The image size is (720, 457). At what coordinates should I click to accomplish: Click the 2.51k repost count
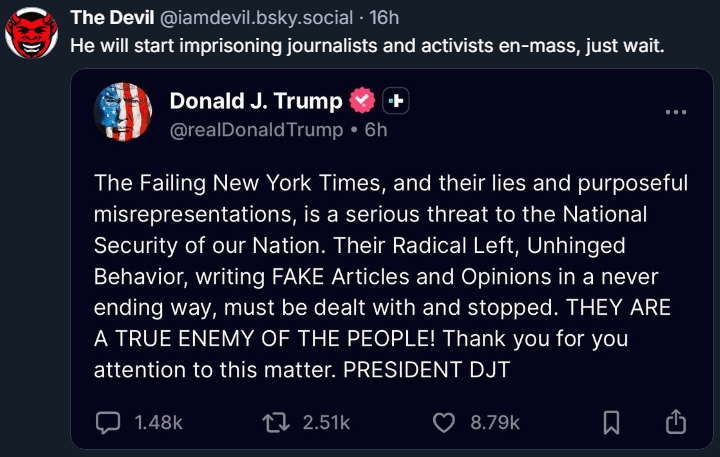point(326,423)
